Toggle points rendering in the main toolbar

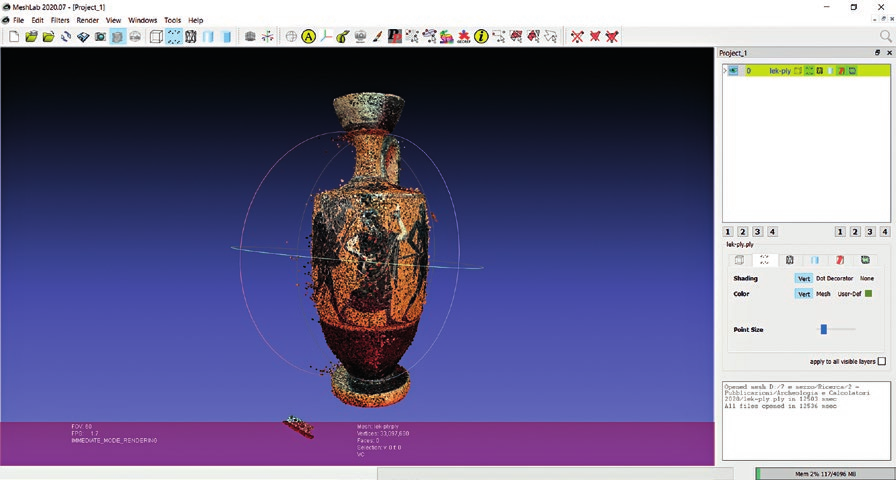[x=174, y=37]
